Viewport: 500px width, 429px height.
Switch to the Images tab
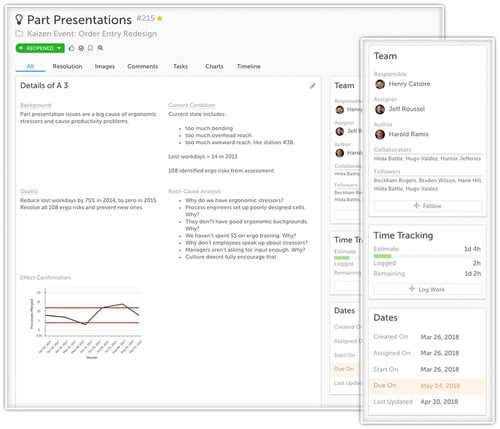(105, 66)
